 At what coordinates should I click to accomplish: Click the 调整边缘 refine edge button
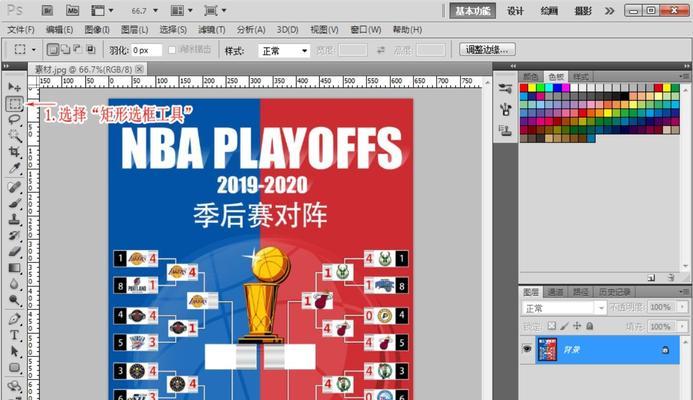(487, 50)
